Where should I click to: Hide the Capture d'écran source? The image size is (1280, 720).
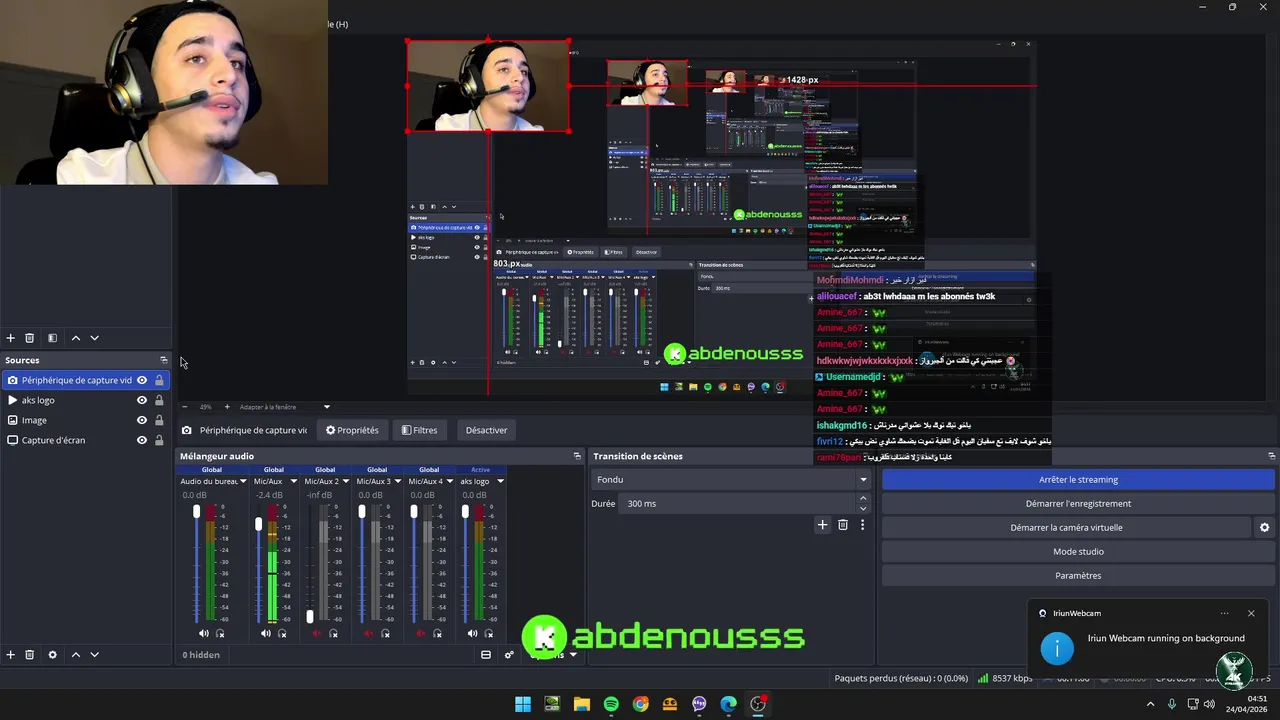(142, 440)
